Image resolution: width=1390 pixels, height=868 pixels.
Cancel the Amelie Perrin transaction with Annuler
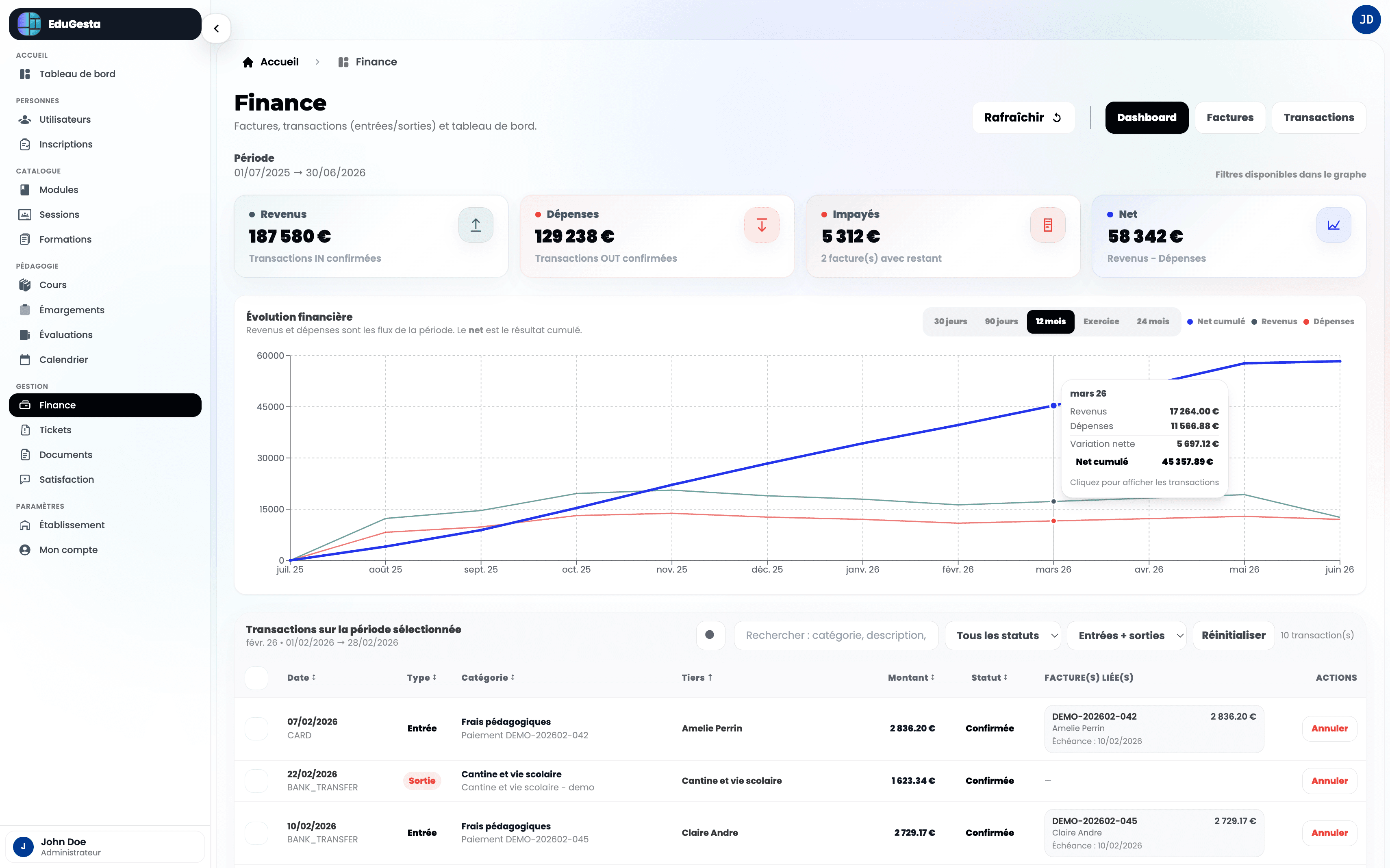[1329, 729]
